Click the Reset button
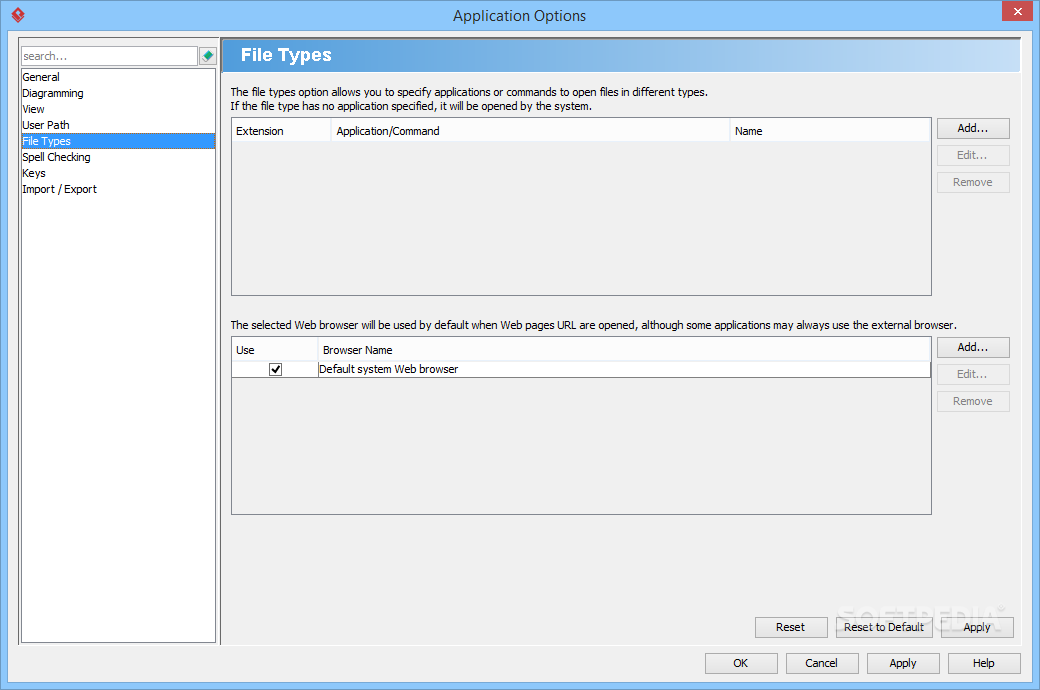Viewport: 1040px width, 690px height. point(791,628)
